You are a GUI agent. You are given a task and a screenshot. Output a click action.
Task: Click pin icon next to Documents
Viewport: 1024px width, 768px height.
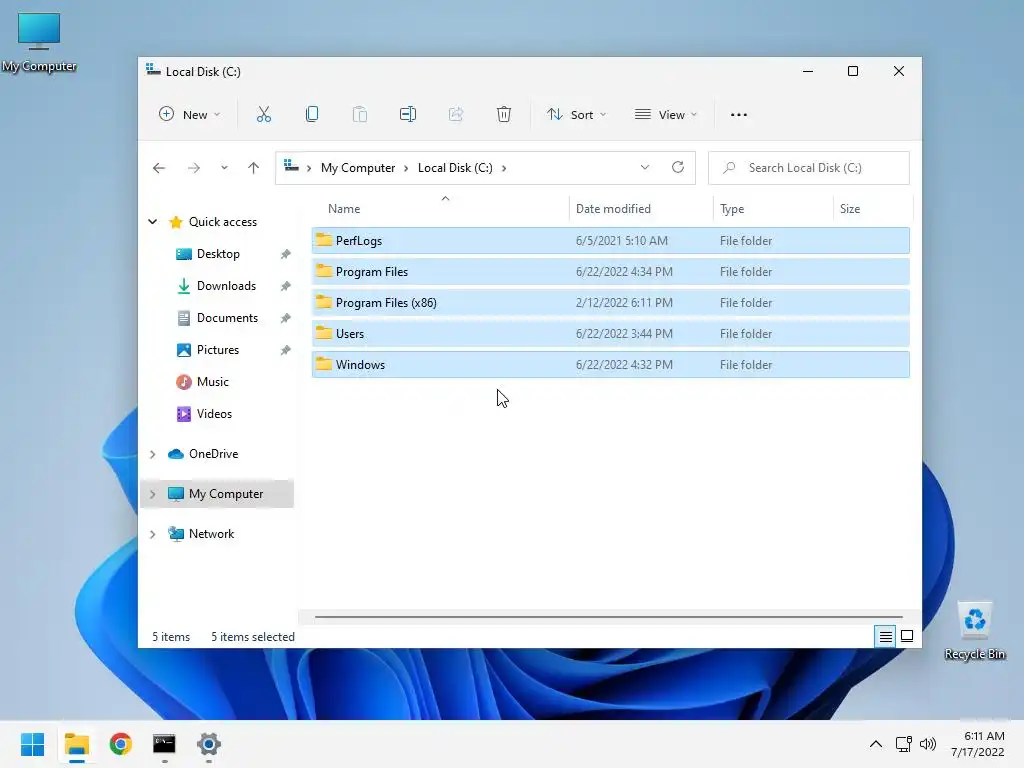coord(285,318)
